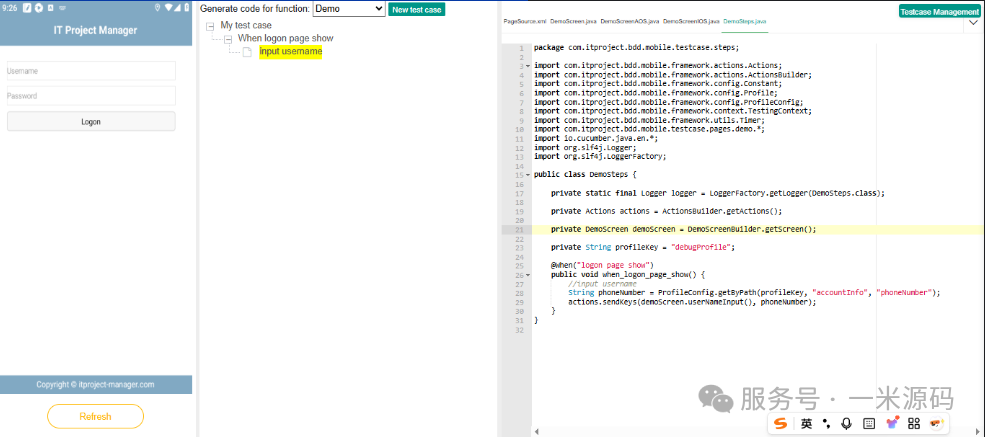Tap location icon in phone status bar
The width and height of the screenshot is (985, 437).
[x=157, y=8]
